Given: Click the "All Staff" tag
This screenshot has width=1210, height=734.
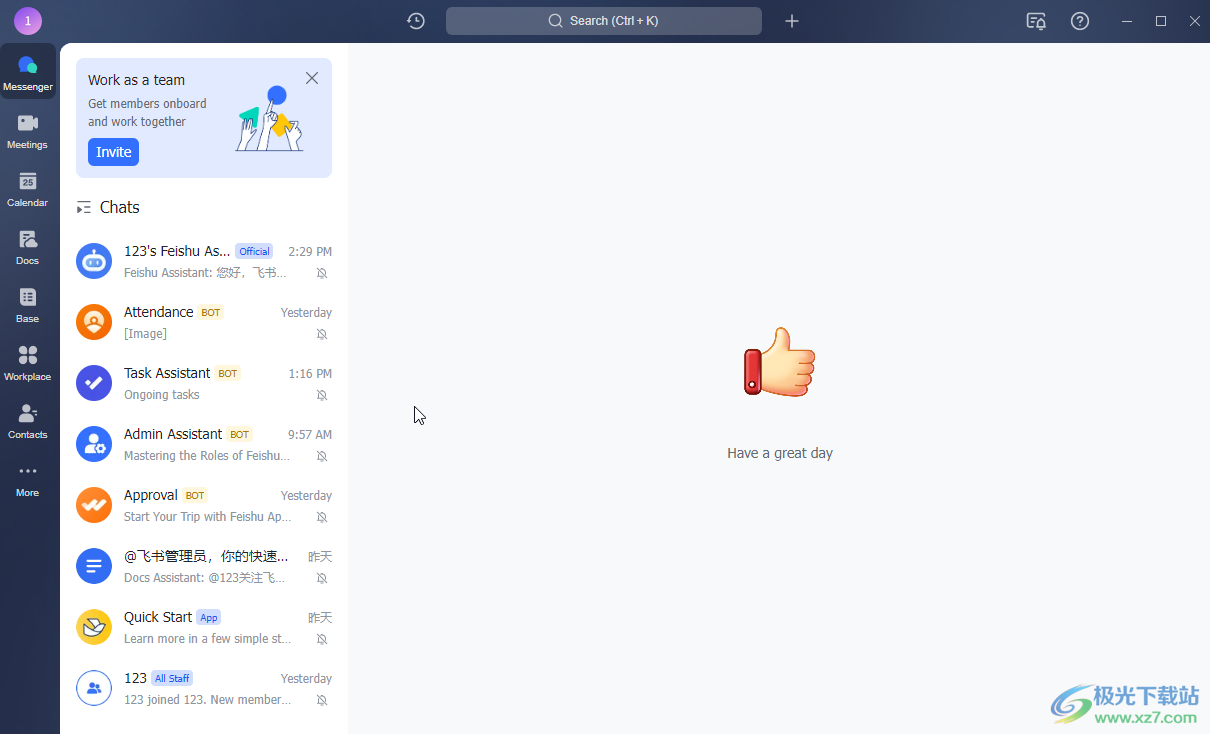Looking at the screenshot, I should pos(172,678).
